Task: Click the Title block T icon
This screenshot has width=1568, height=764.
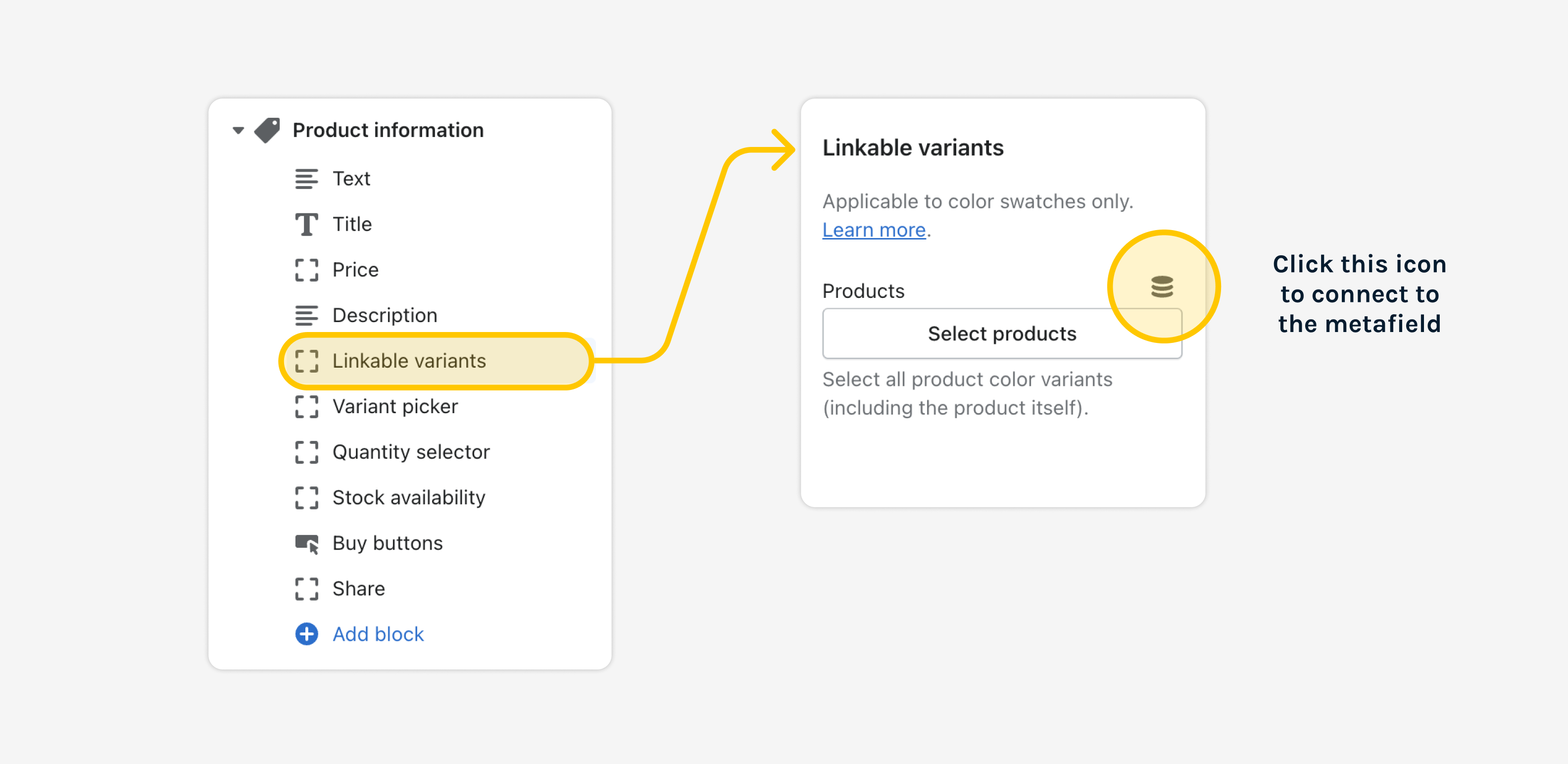Action: [x=306, y=224]
